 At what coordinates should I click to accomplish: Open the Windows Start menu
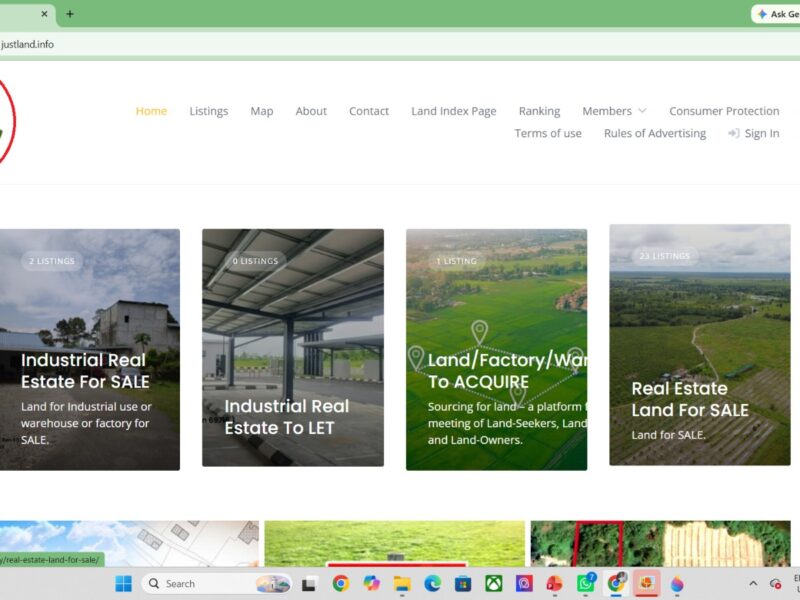(x=123, y=583)
